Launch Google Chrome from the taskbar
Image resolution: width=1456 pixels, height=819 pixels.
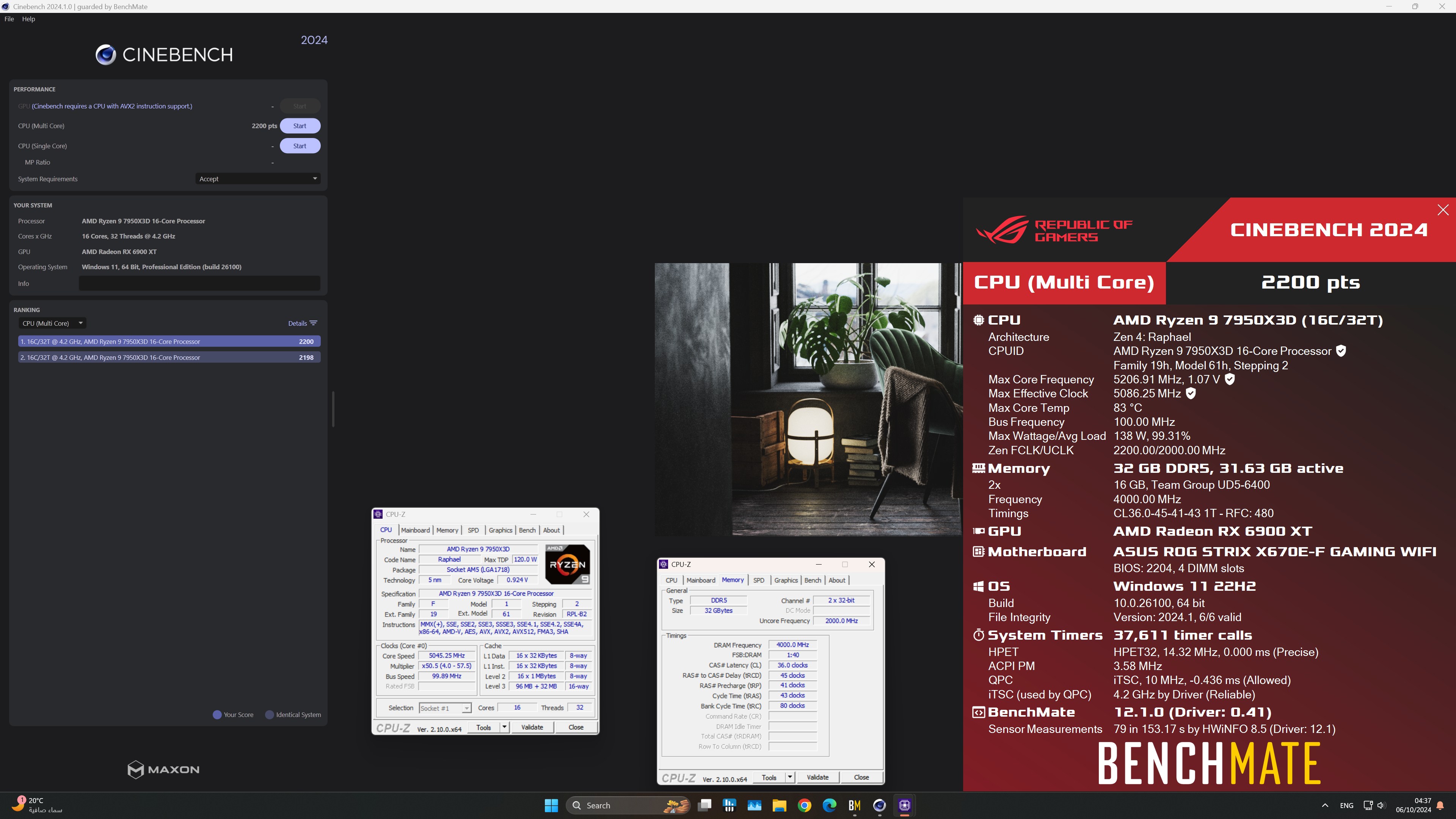click(804, 805)
